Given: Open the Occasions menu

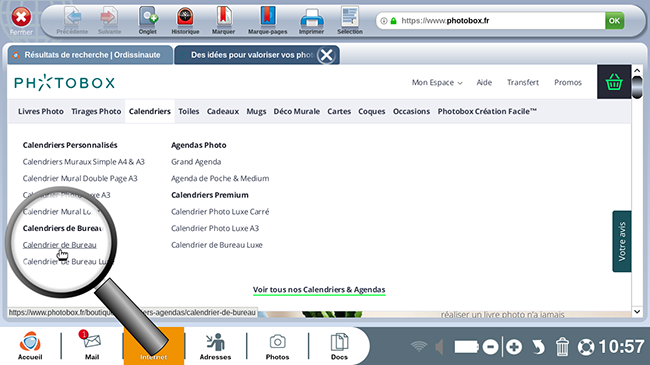Looking at the screenshot, I should (x=411, y=111).
